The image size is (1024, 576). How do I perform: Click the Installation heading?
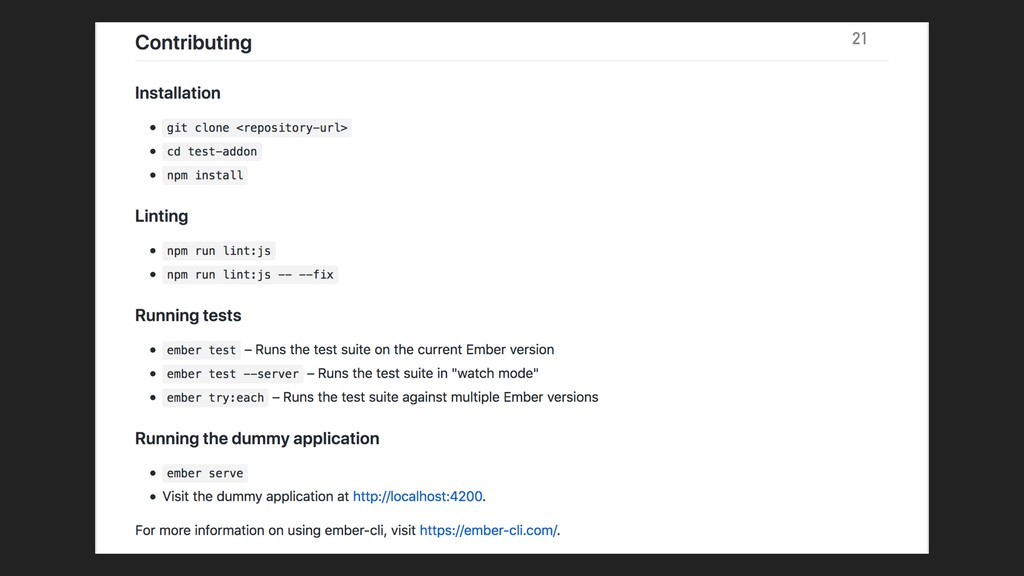[178, 93]
